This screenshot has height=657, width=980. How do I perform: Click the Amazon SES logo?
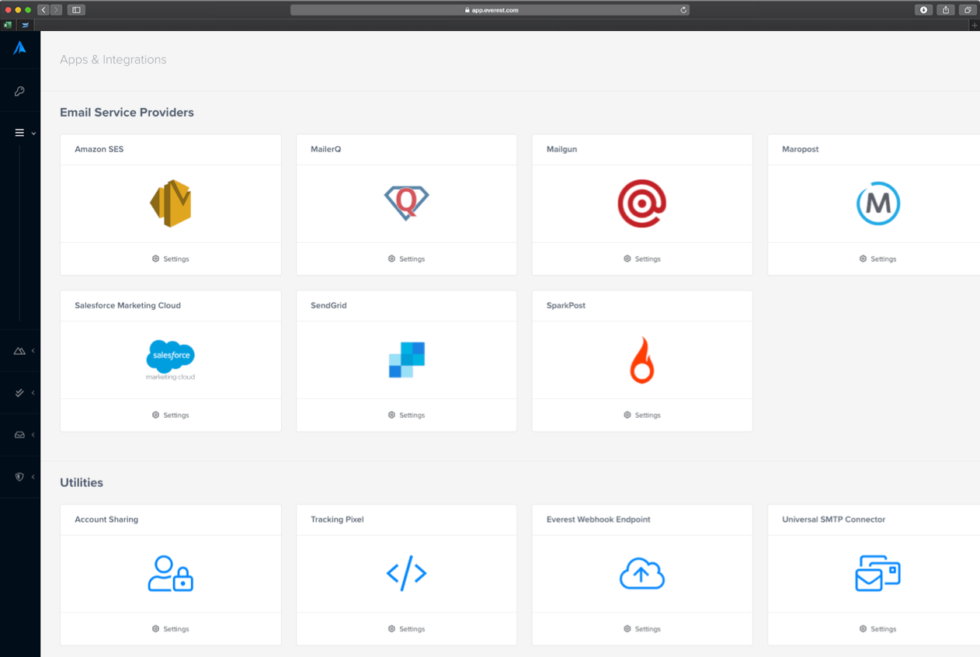(170, 204)
